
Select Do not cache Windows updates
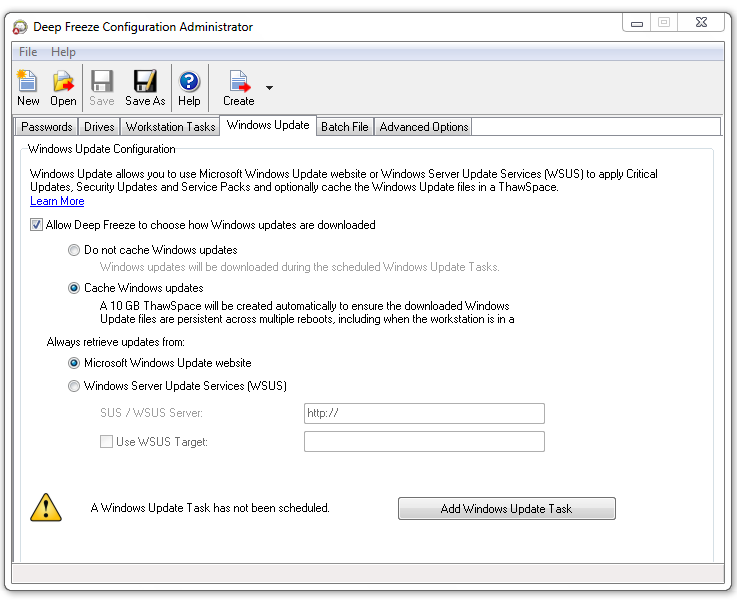(74, 250)
